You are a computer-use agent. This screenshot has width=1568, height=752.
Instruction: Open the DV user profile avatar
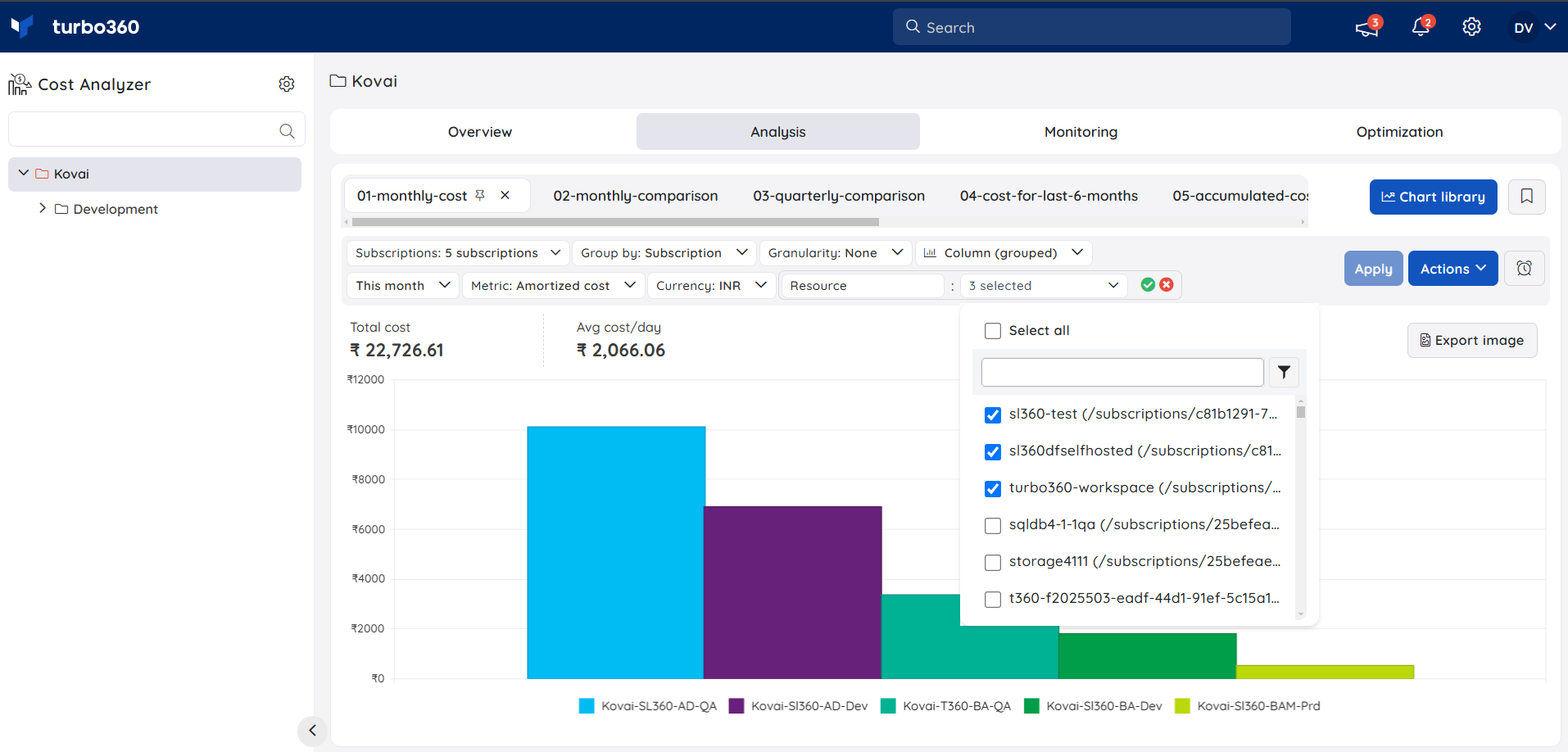(1523, 28)
